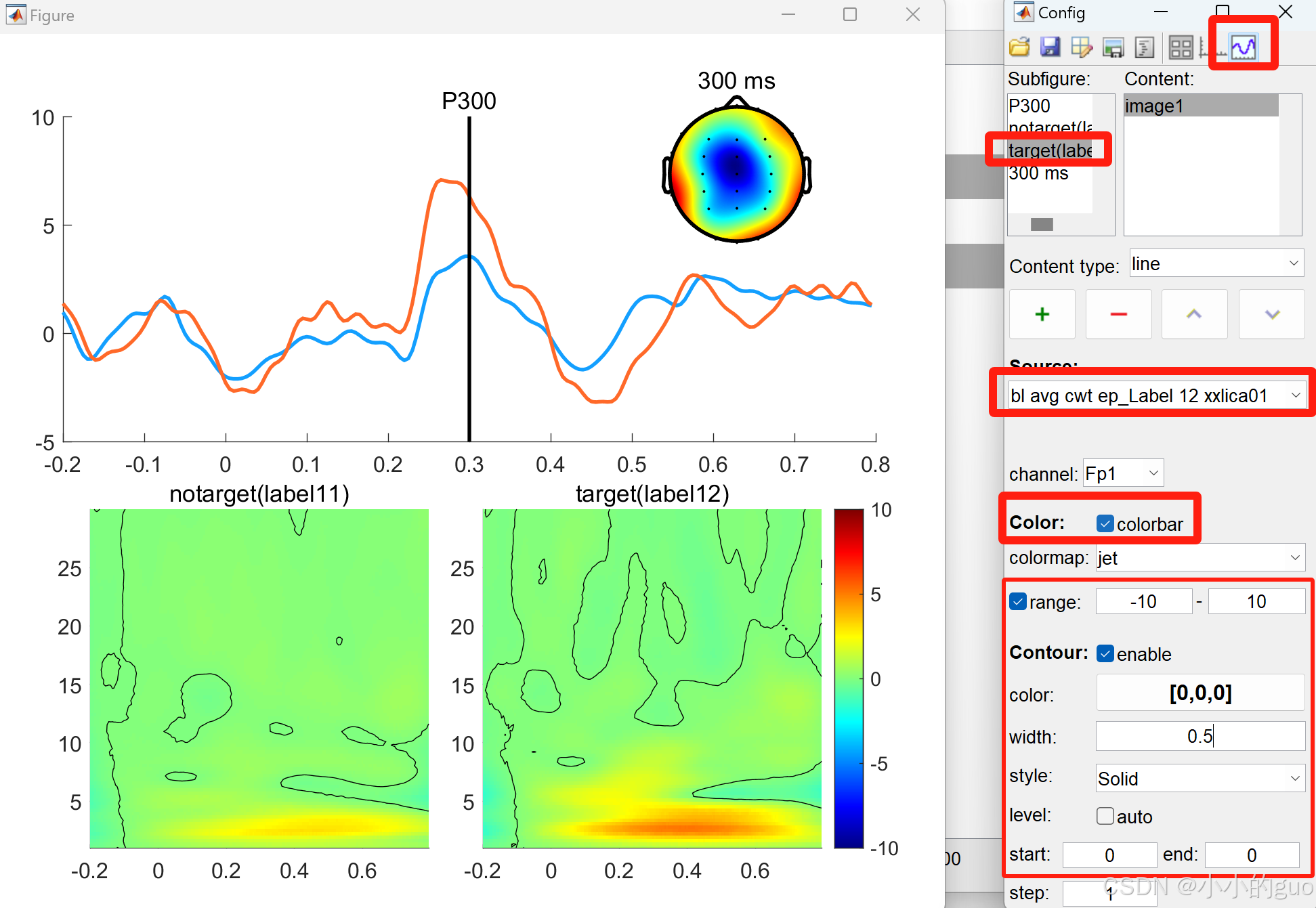Select notarget(label11) in the Subfigure list

[x=1050, y=127]
